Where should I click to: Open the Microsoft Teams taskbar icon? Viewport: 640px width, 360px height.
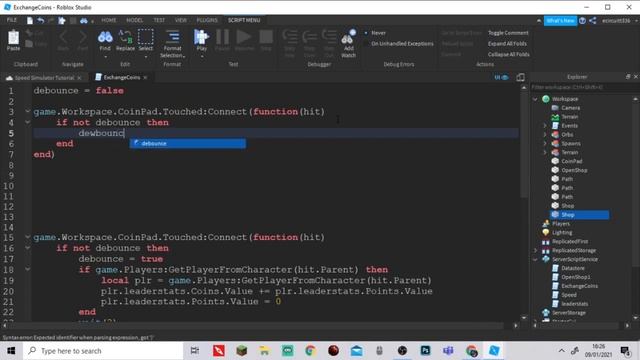[448, 351]
